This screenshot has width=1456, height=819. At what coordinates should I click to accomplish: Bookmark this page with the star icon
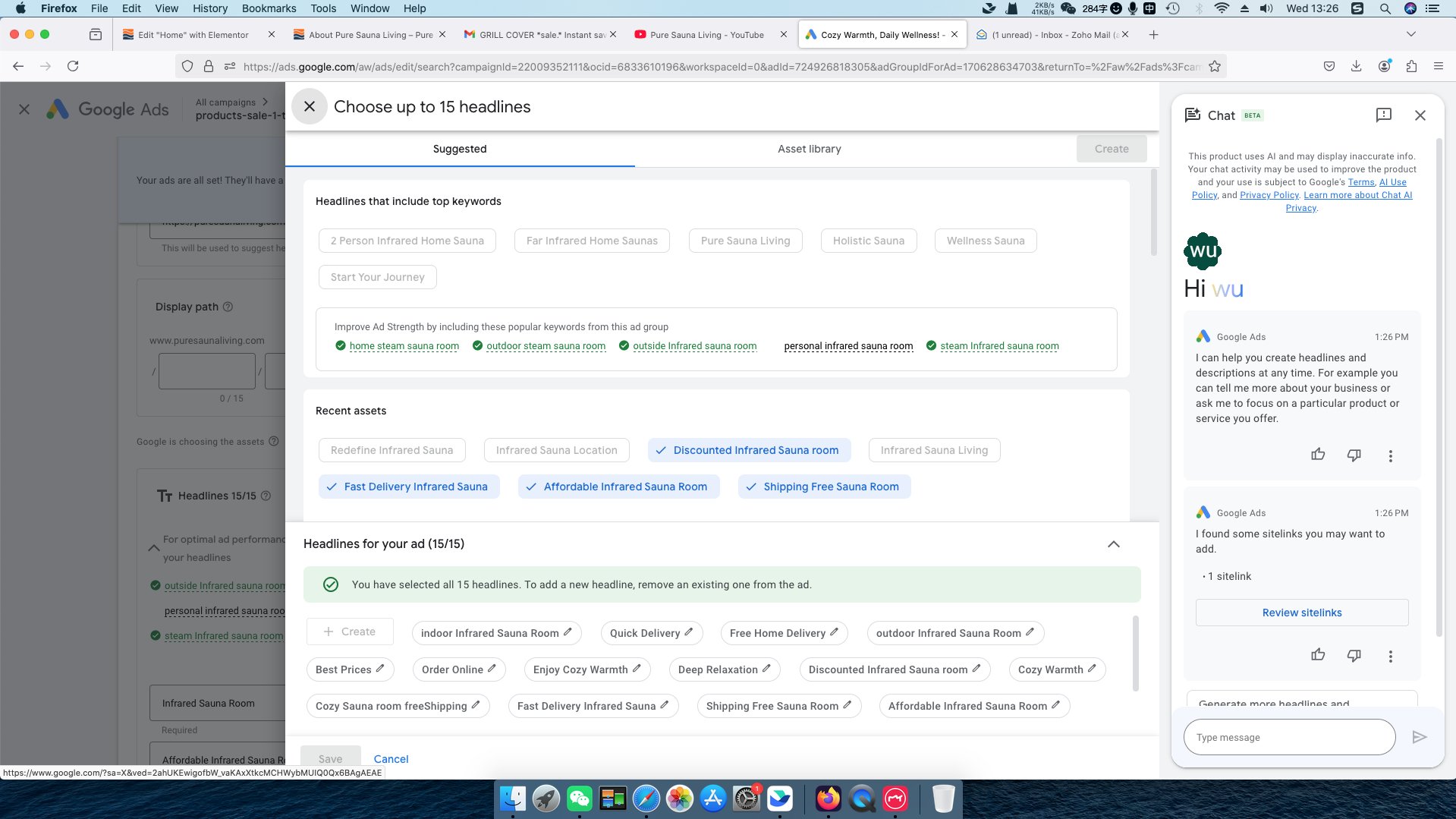(1215, 67)
